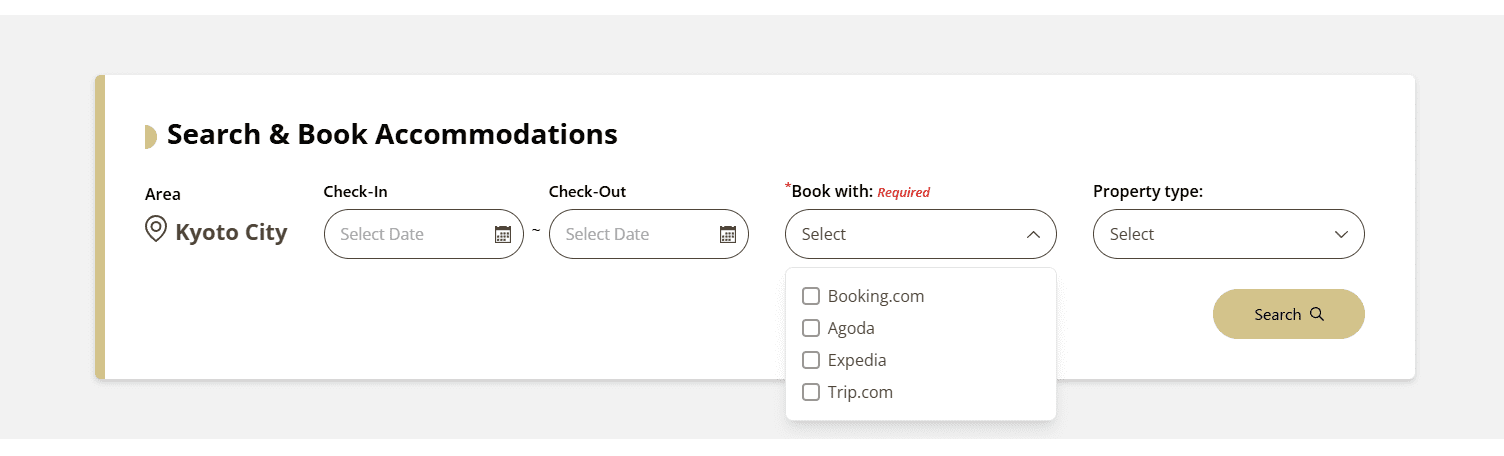Click the Book with Select dropdown field
The width and height of the screenshot is (1504, 456).
click(900, 234)
